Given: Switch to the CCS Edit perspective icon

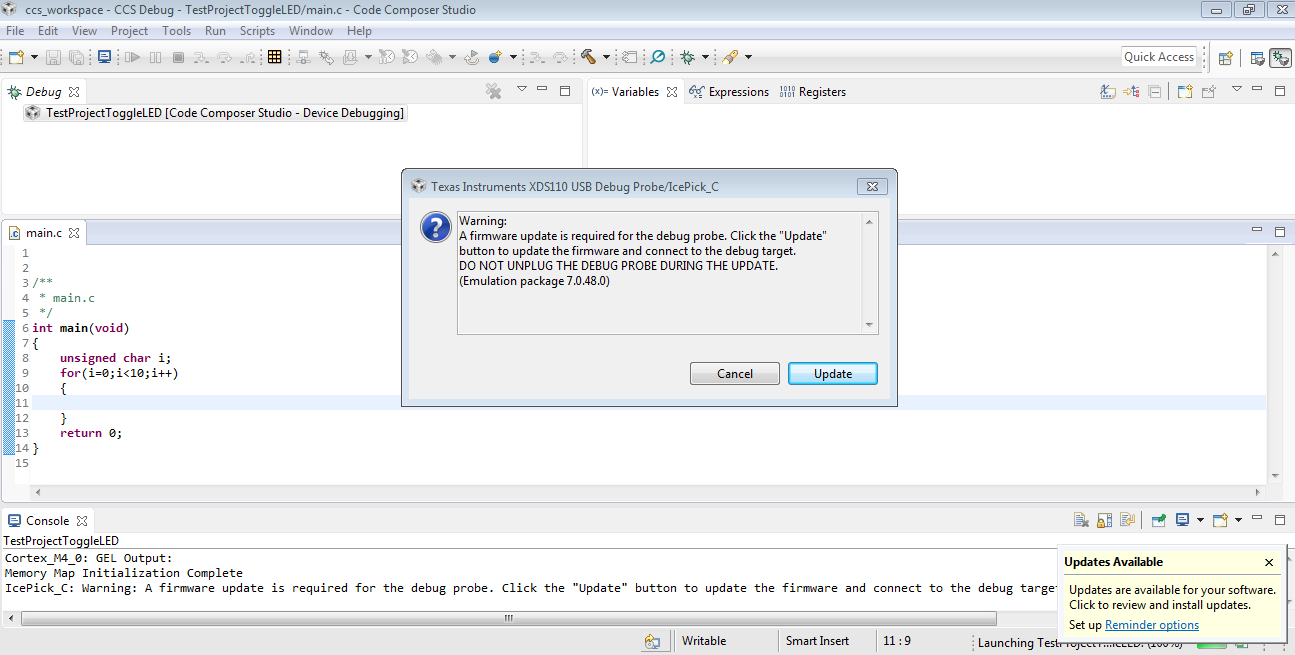Looking at the screenshot, I should pyautogui.click(x=1257, y=58).
